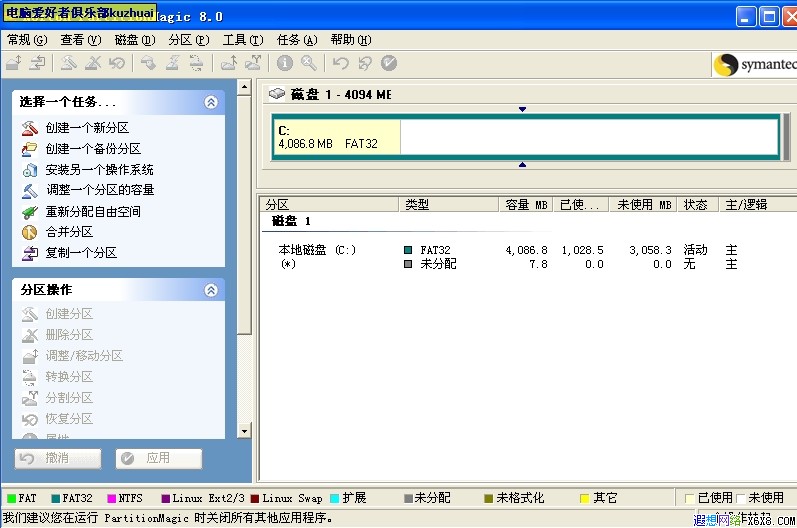The image size is (797, 528).
Task: Click 创建分区 under 分区操作
Action: click(x=69, y=314)
